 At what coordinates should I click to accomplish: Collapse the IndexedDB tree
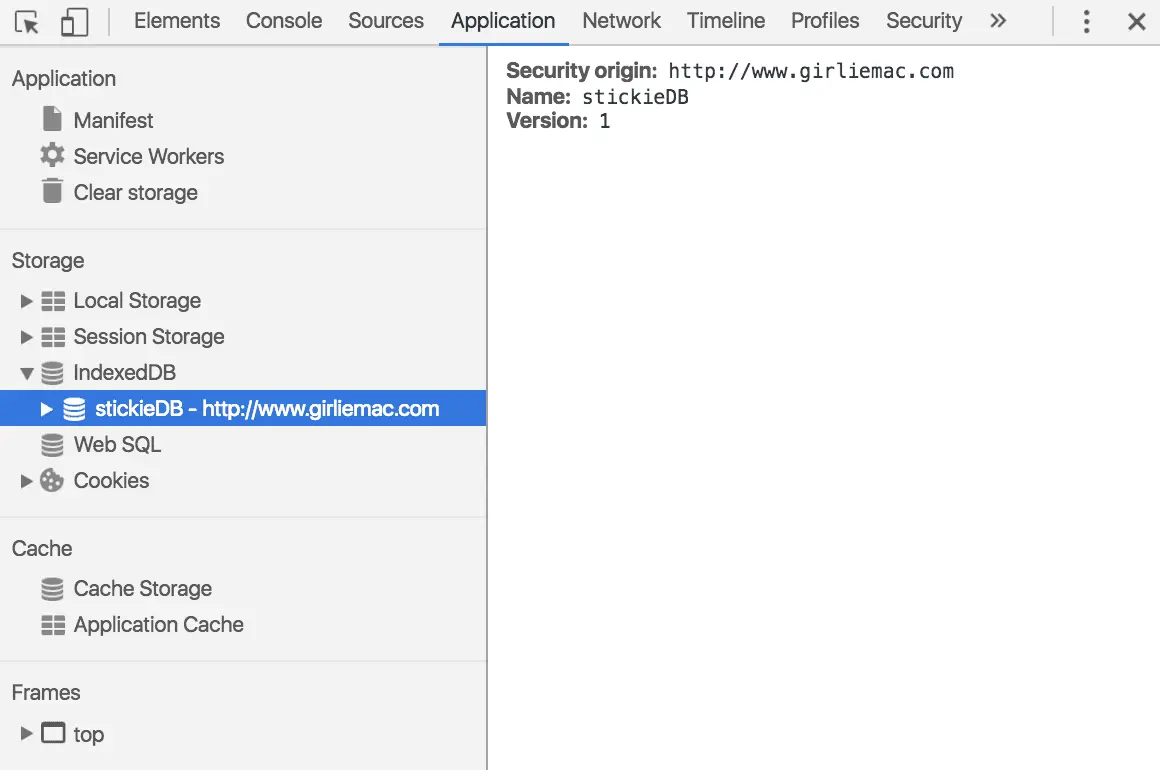click(27, 373)
